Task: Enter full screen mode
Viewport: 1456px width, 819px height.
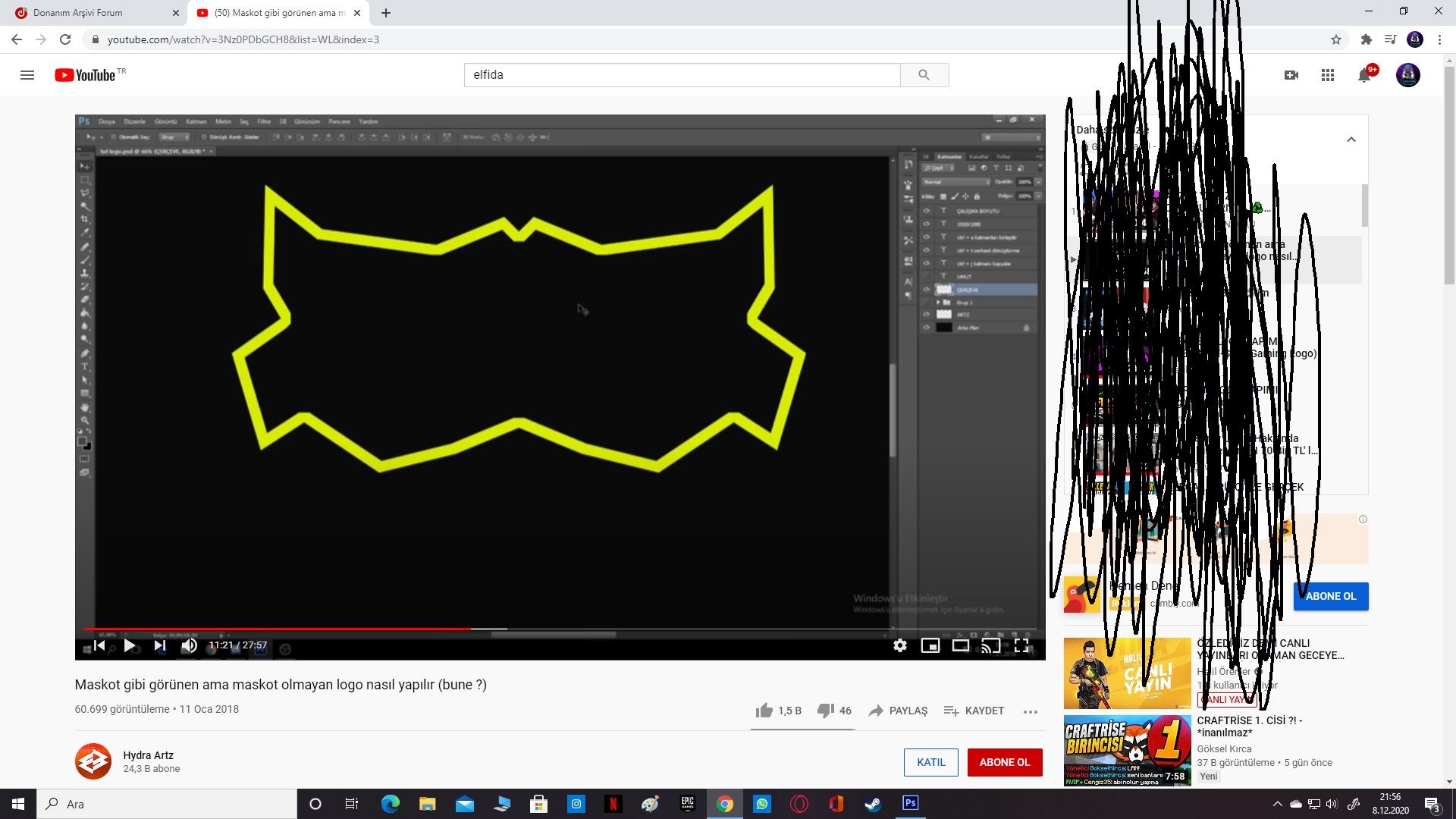Action: tap(1021, 645)
